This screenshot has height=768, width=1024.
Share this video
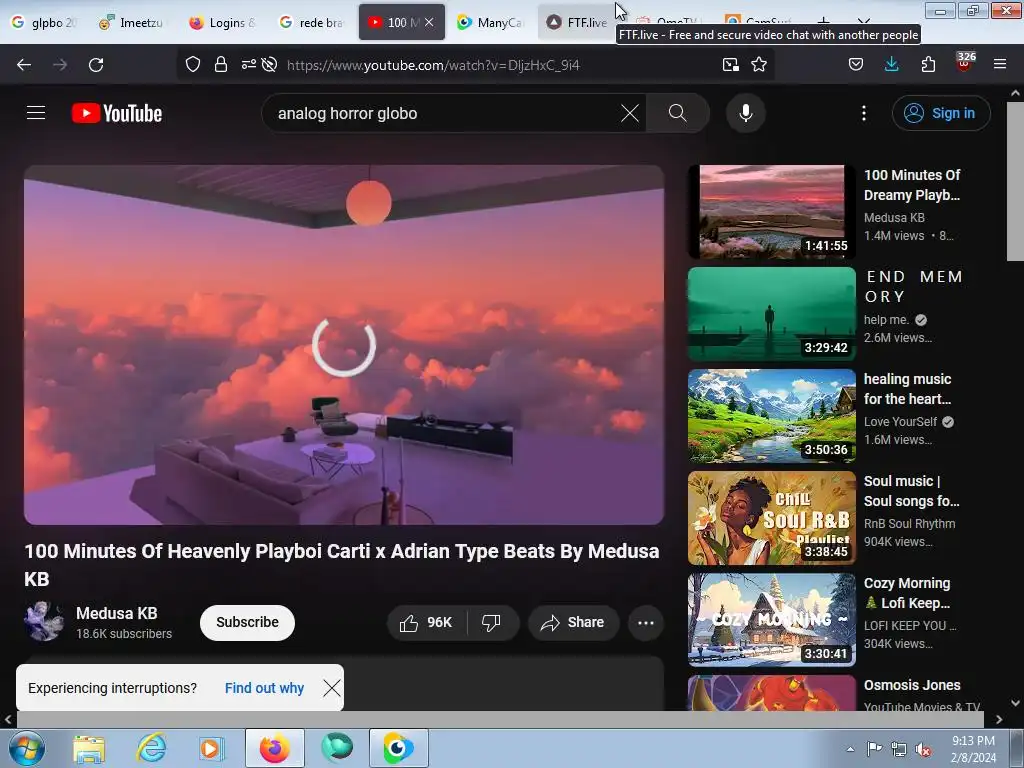(x=572, y=622)
